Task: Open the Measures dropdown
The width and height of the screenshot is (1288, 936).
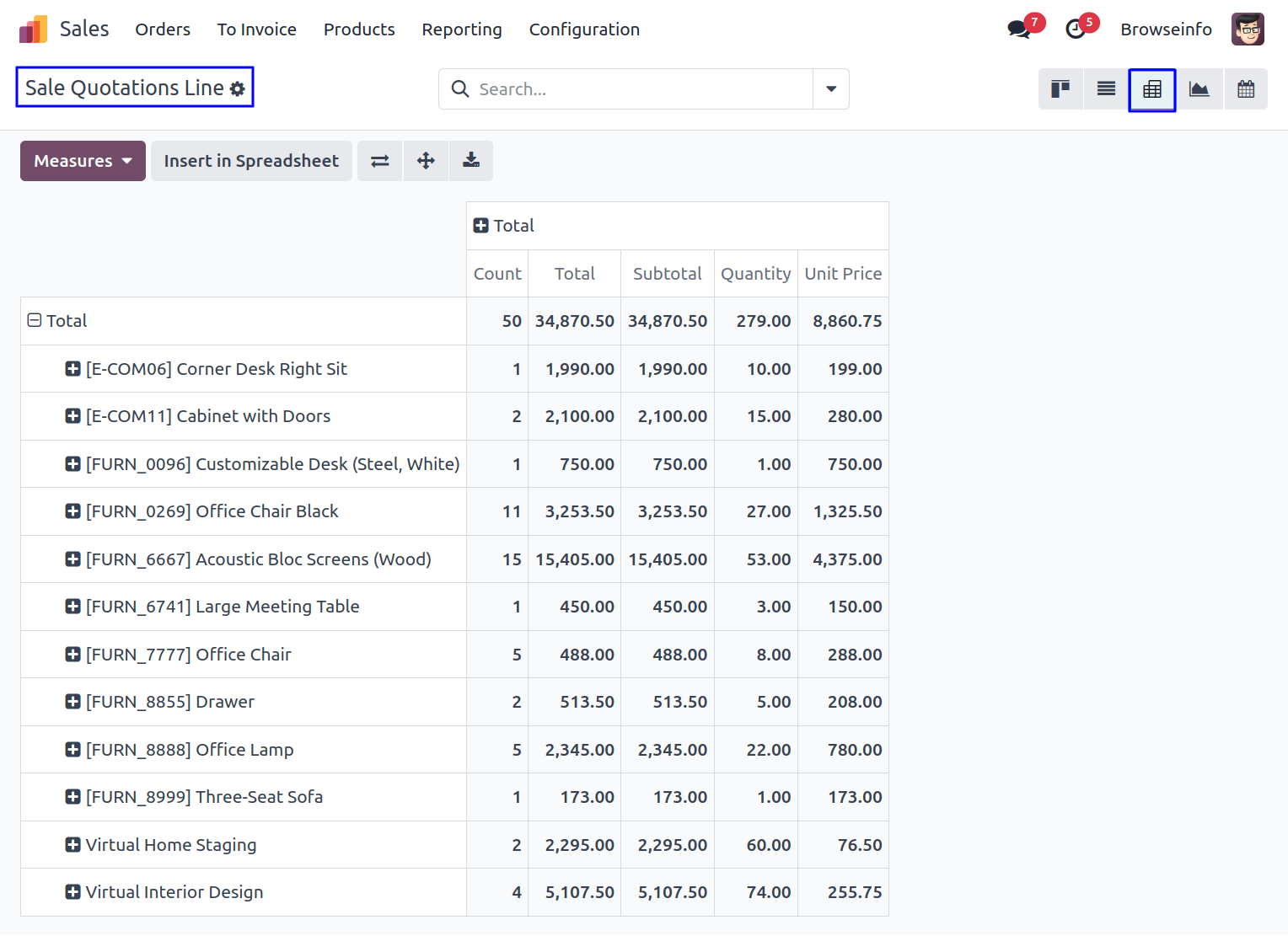Action: coord(83,161)
